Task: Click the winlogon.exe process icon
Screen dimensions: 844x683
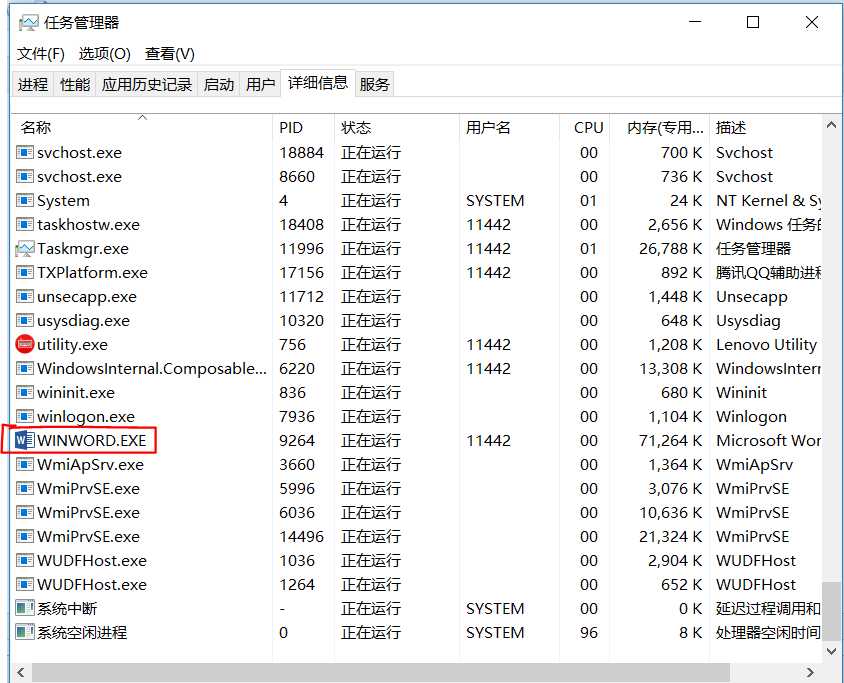Action: point(25,417)
